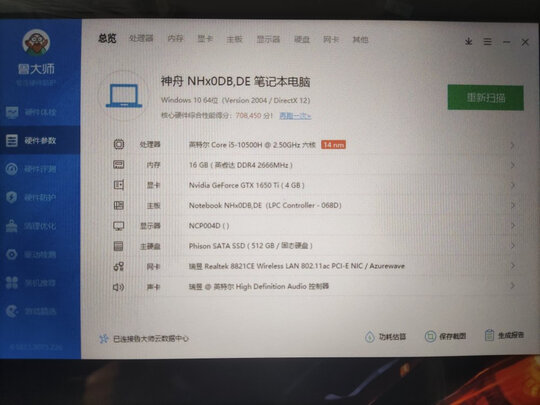Expand the 声卡 row chevron
Image resolution: width=540 pixels, height=405 pixels.
coord(513,285)
